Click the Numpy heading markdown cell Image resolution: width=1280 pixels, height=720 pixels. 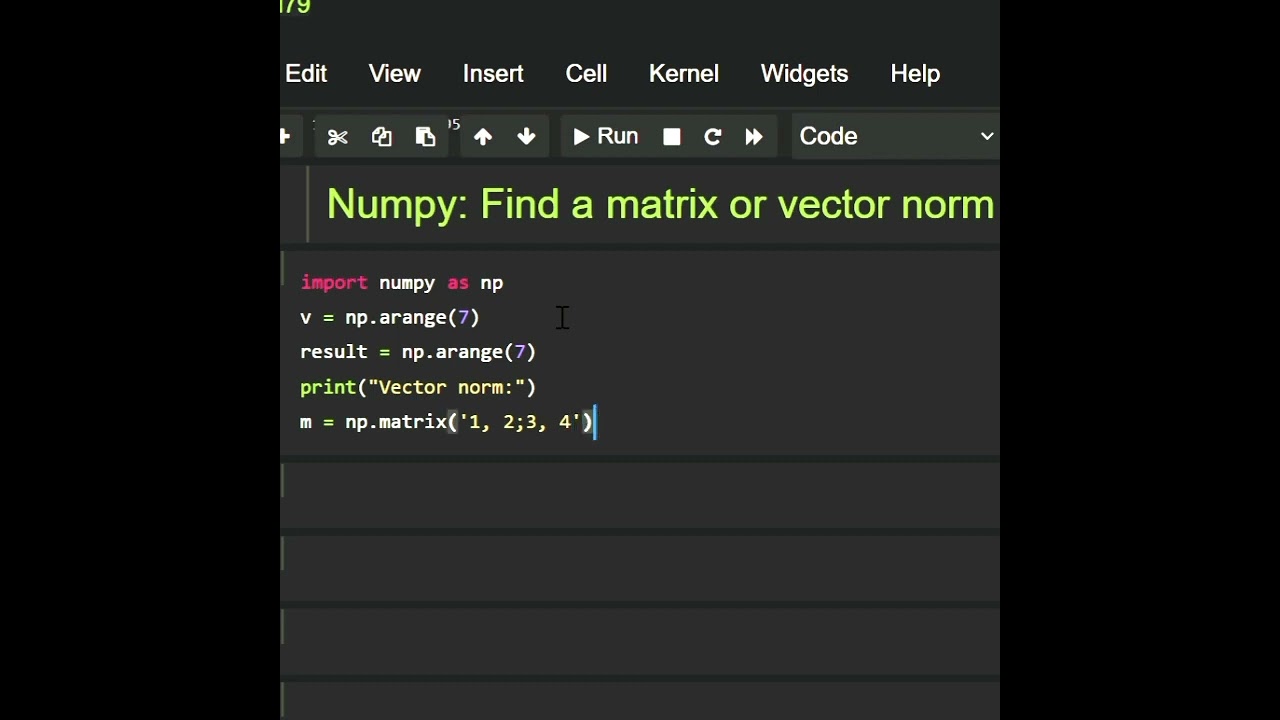pyautogui.click(x=660, y=205)
